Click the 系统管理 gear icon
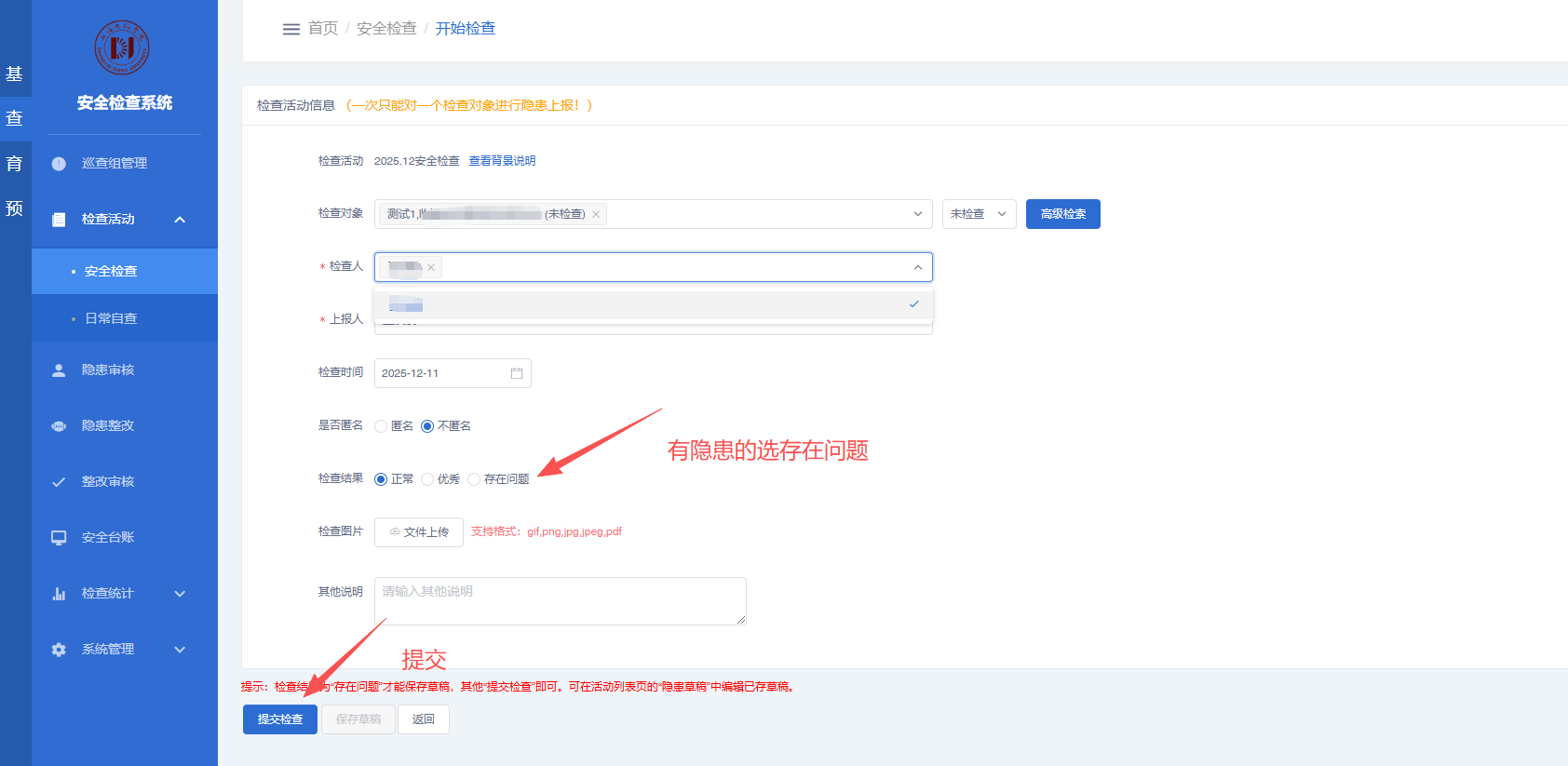1568x766 pixels. 59,650
